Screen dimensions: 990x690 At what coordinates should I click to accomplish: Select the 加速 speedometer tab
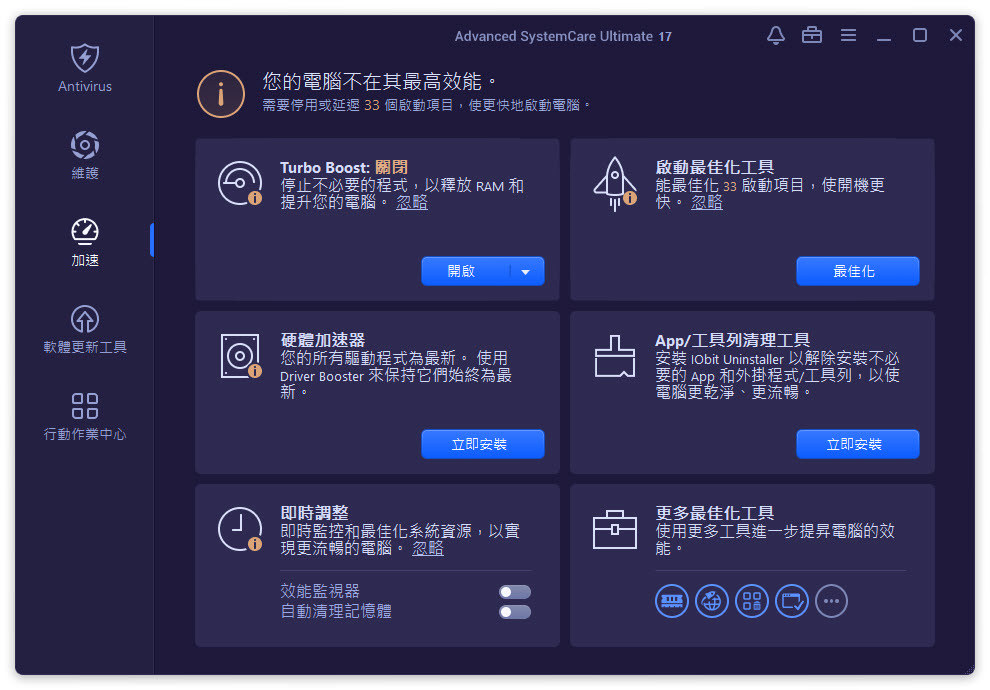click(85, 242)
